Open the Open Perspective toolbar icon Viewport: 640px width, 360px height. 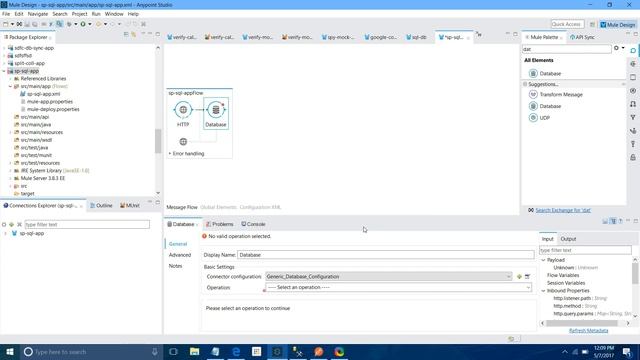592,24
